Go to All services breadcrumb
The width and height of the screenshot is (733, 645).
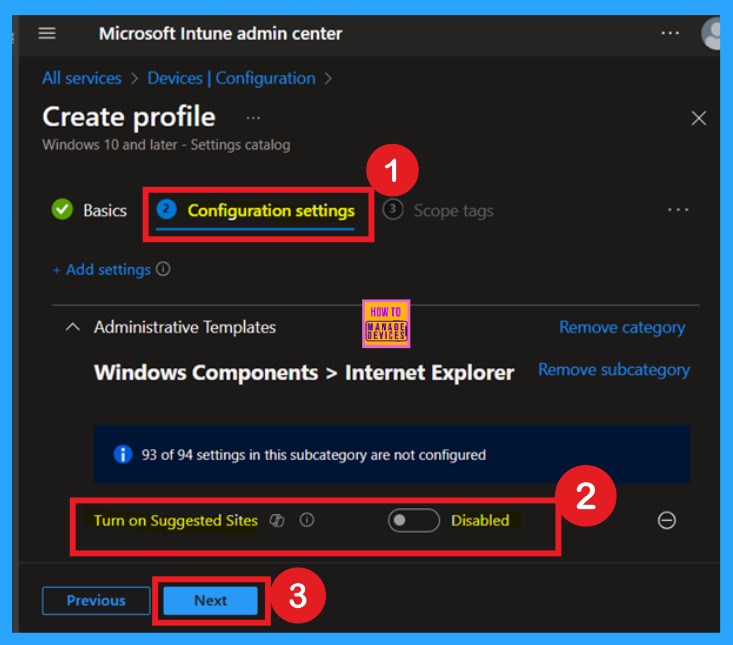pos(82,78)
